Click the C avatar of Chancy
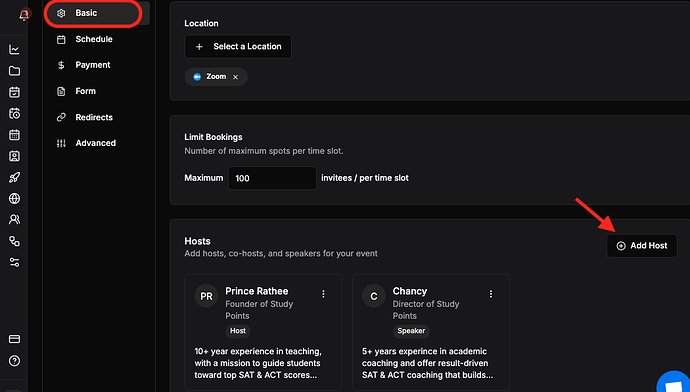 374,296
